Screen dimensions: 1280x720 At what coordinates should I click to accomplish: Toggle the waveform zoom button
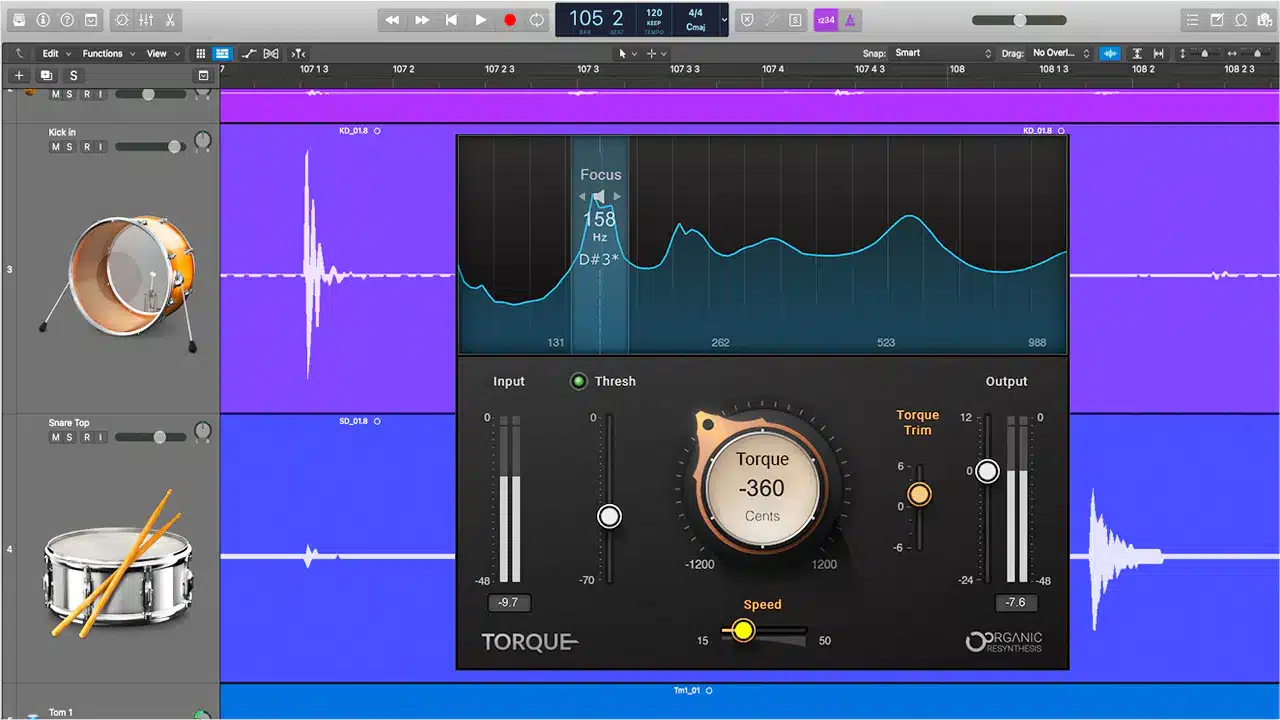(1110, 53)
